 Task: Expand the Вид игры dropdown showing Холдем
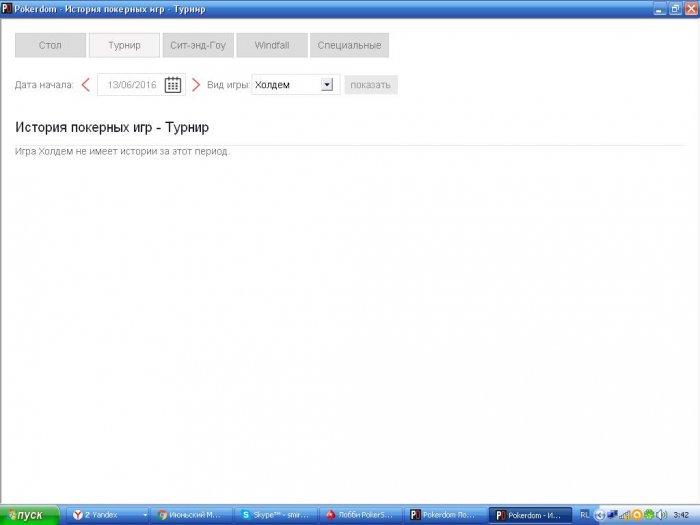tap(294, 84)
